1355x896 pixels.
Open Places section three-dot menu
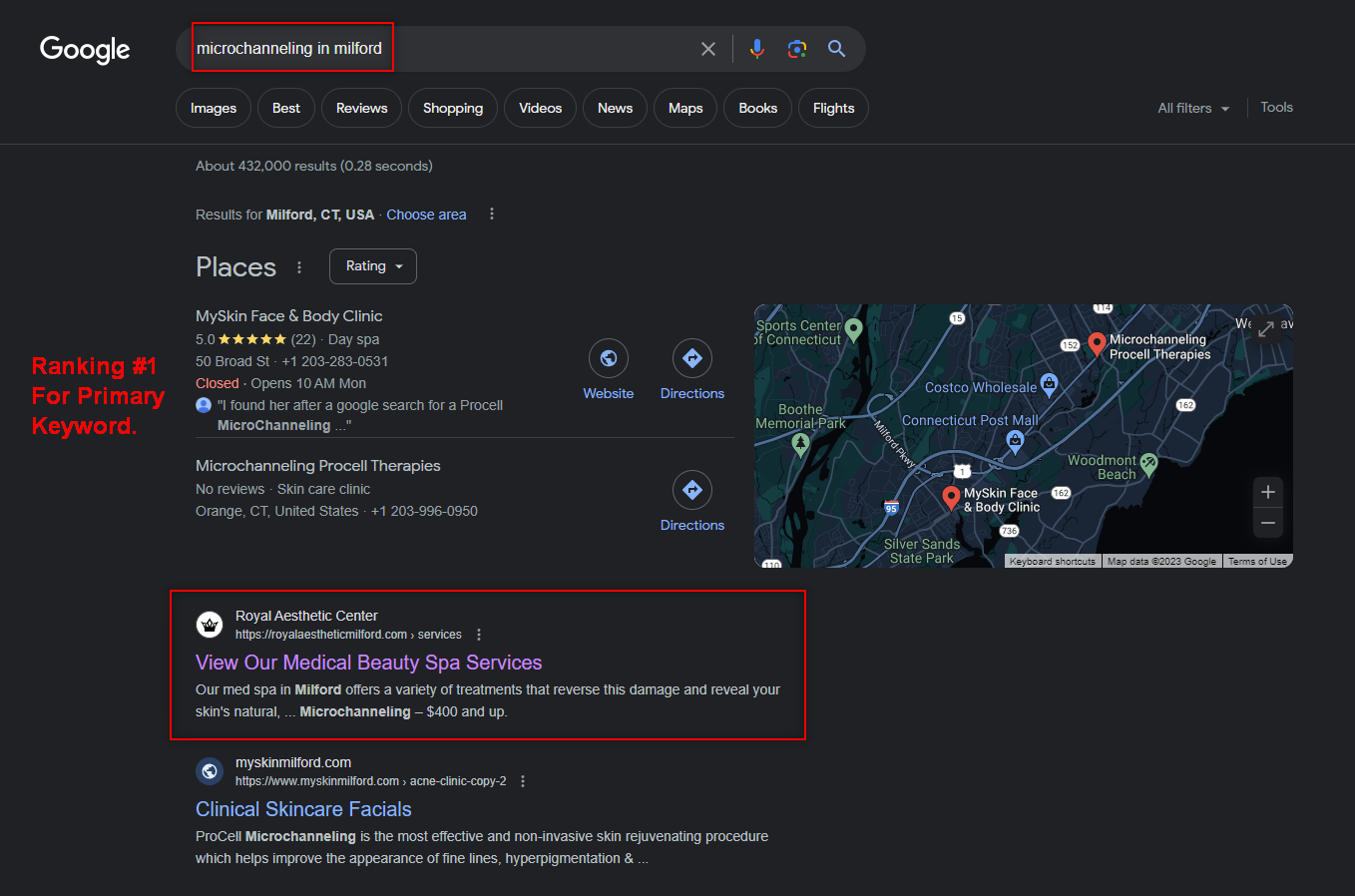point(299,267)
